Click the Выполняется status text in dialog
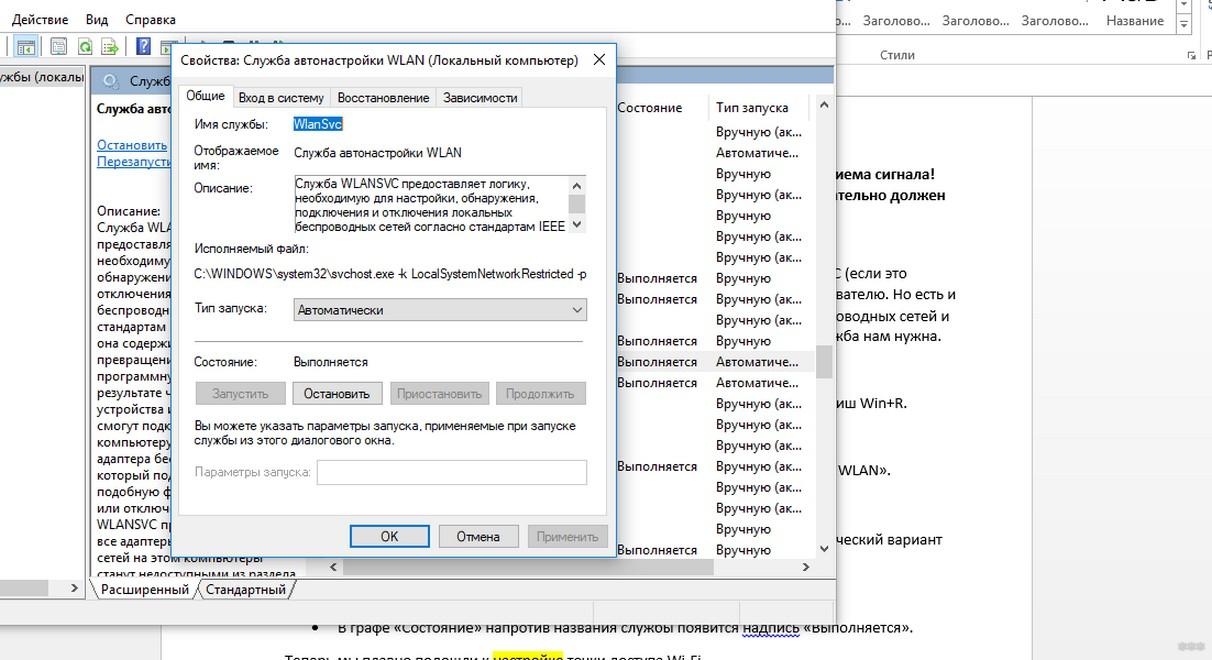Image resolution: width=1212 pixels, height=660 pixels. [331, 362]
